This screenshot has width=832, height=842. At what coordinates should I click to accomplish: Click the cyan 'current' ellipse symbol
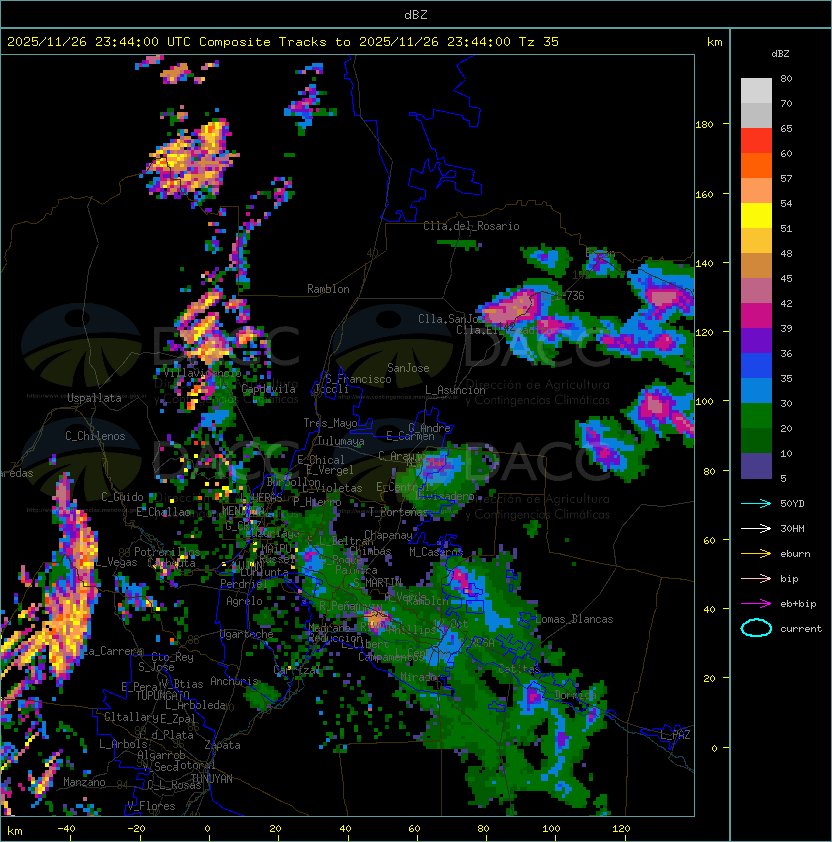756,628
